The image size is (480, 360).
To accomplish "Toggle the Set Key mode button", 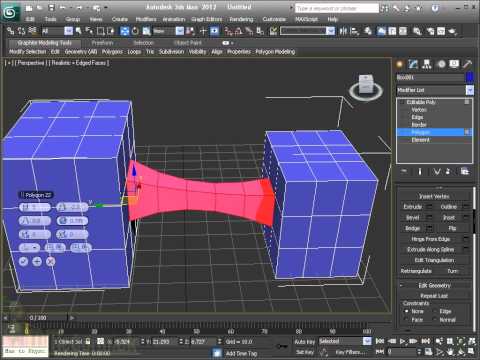I will (305, 352).
